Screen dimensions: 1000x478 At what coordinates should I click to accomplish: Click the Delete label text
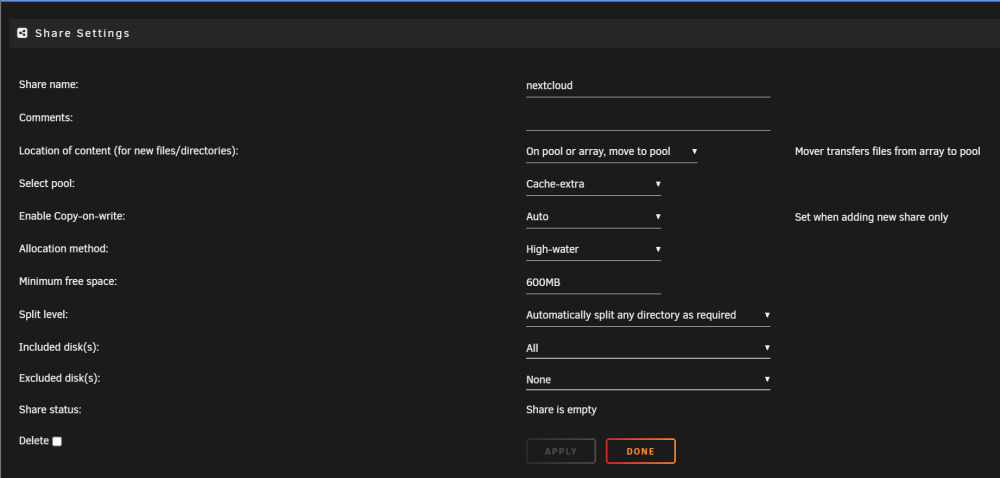click(x=34, y=440)
